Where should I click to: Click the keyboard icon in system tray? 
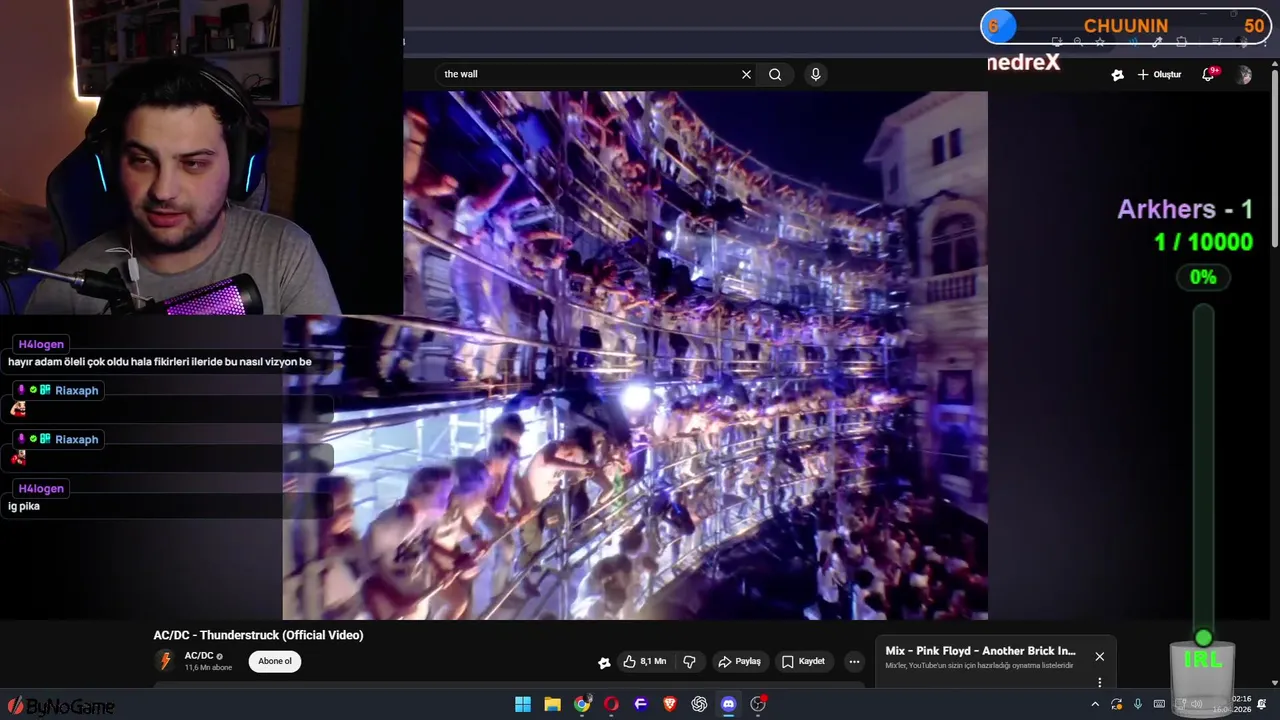1159,704
